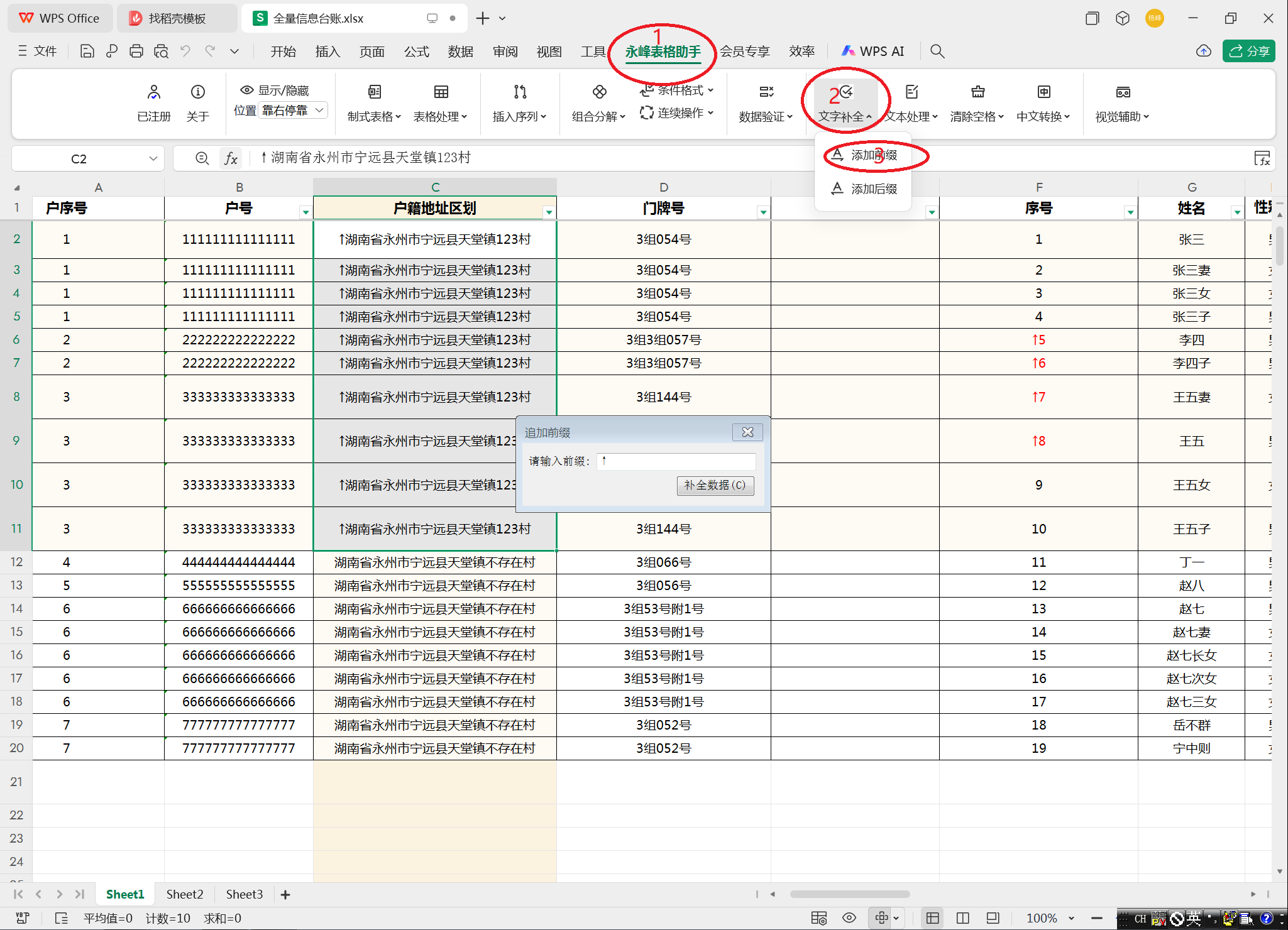The image size is (1288, 930).
Task: Click the green 分享 share button
Action: click(x=1248, y=51)
